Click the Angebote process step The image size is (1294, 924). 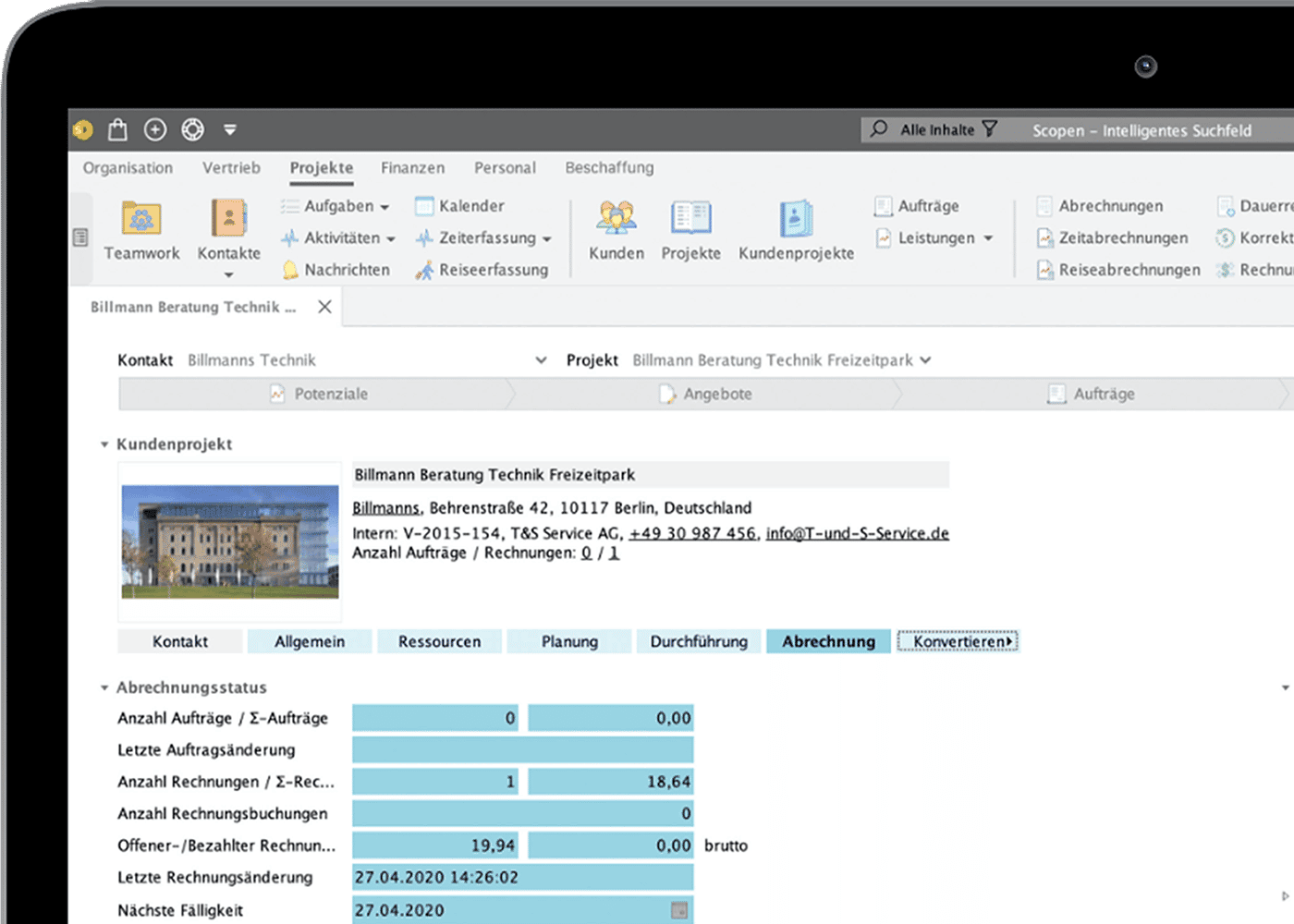tap(705, 394)
